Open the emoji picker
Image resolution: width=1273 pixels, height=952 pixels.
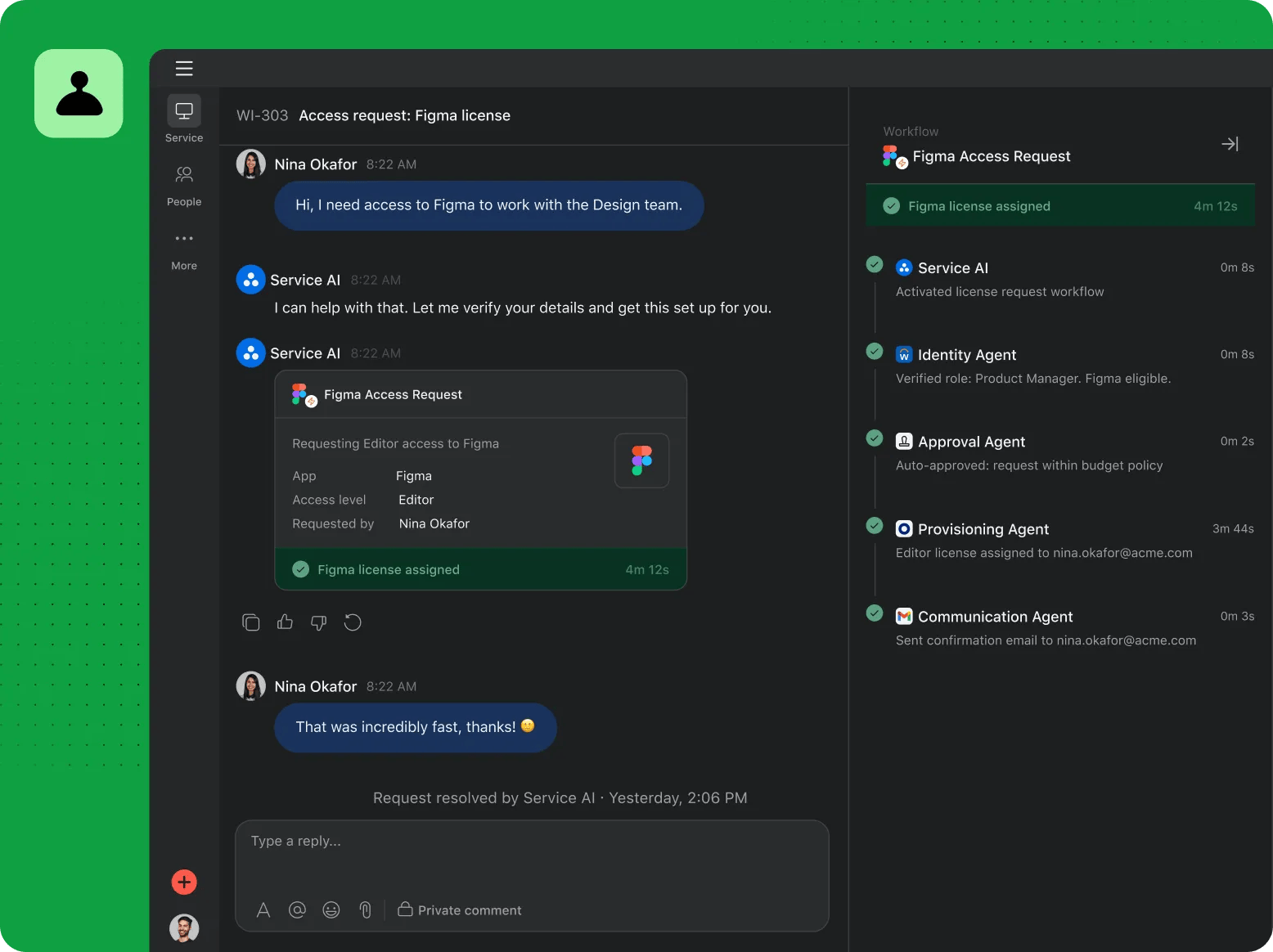pos(331,910)
